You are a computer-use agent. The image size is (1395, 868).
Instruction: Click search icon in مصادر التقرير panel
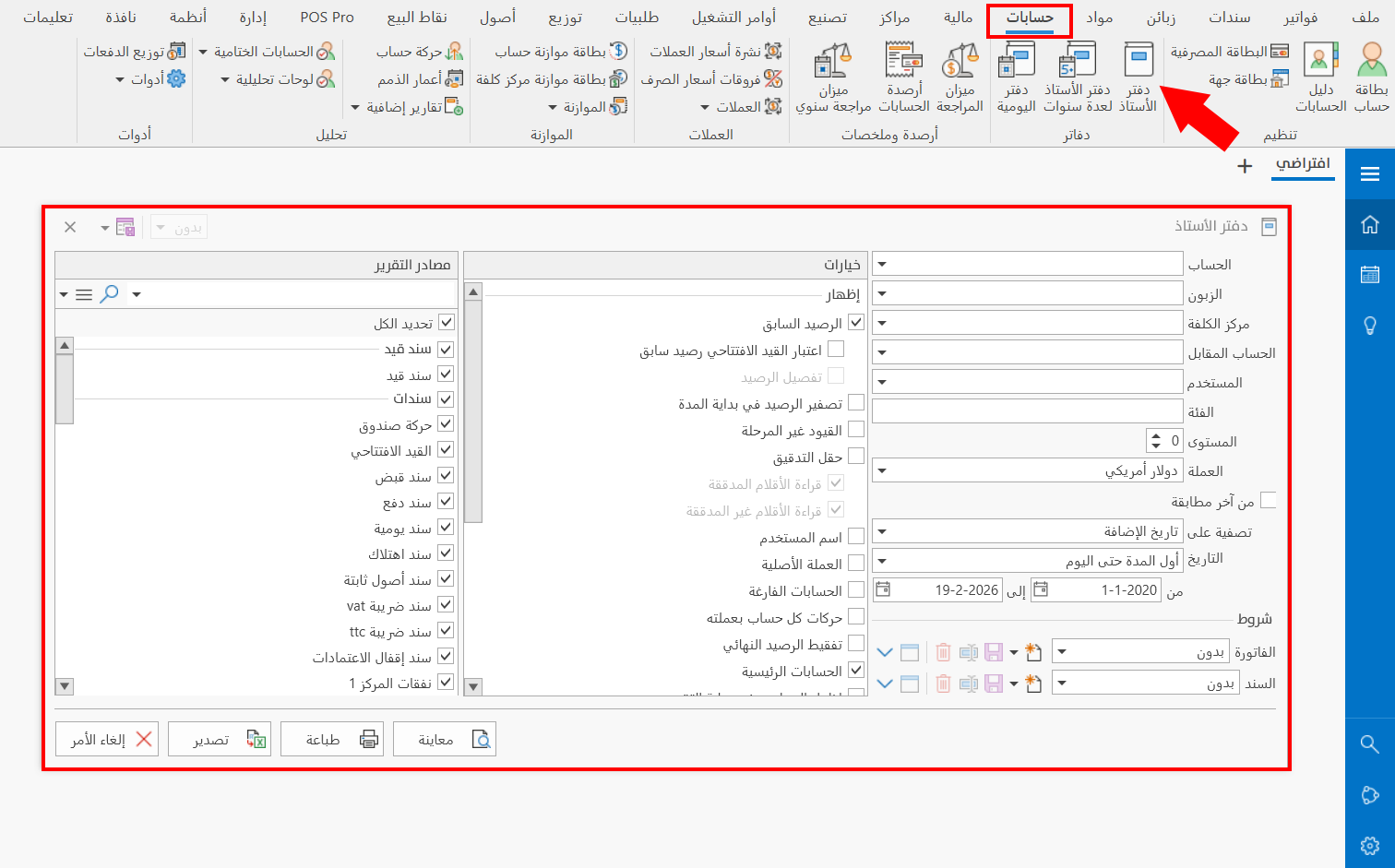click(110, 294)
